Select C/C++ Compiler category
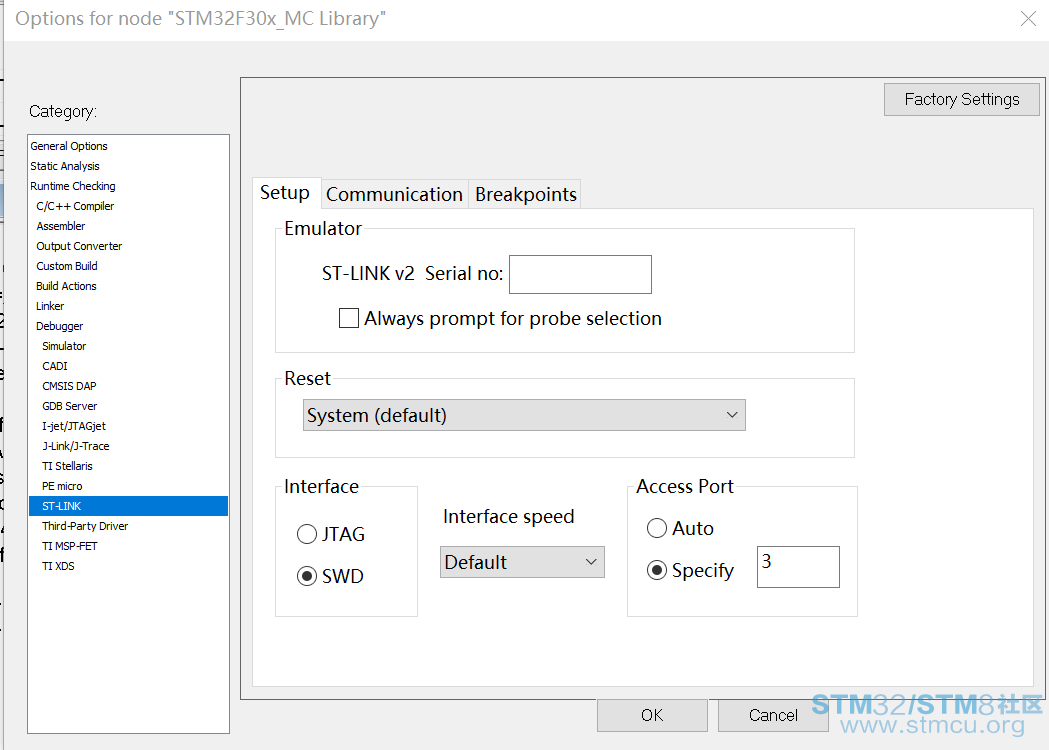This screenshot has width=1049, height=750. pyautogui.click(x=128, y=206)
